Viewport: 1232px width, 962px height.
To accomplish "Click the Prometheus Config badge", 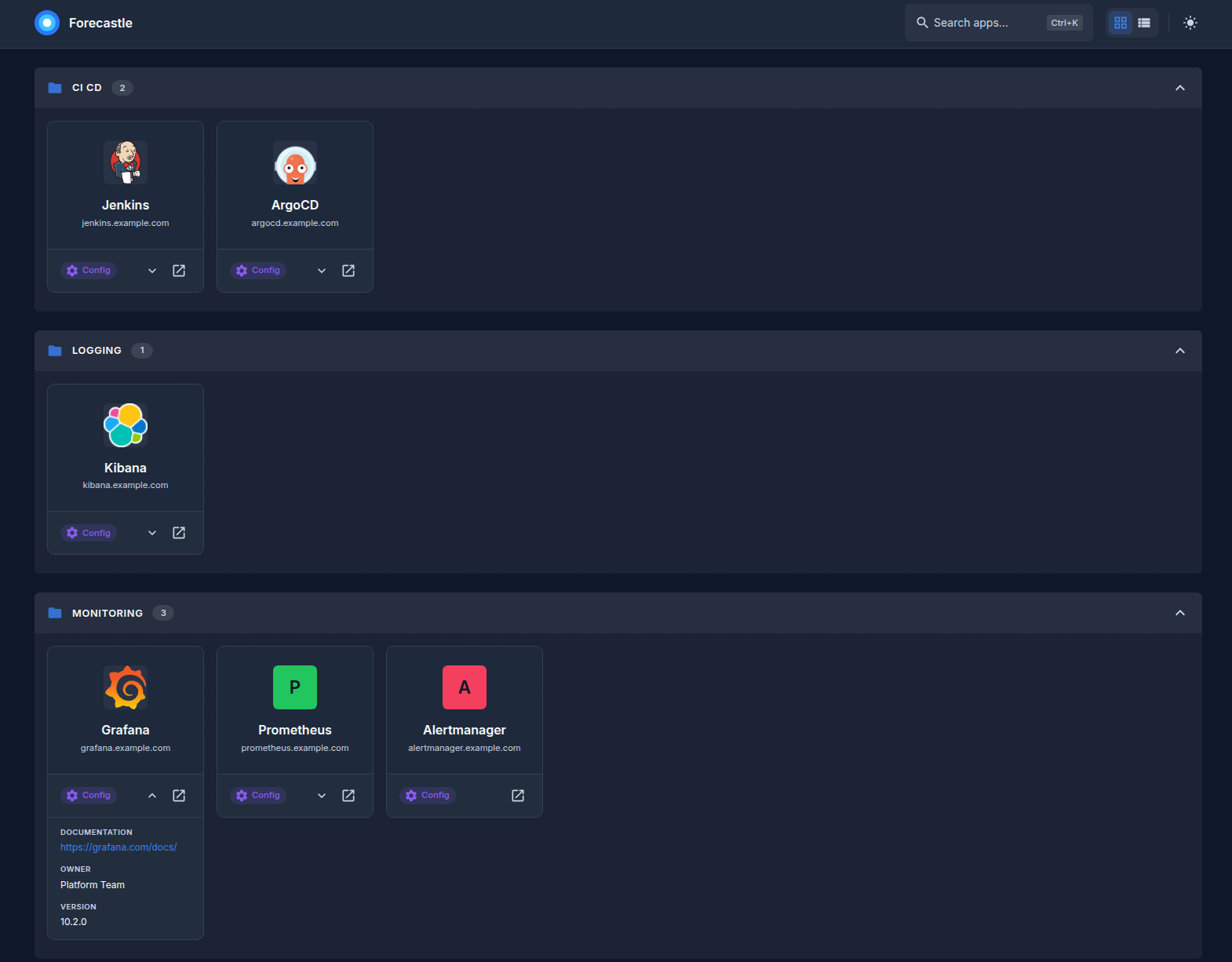I will point(258,796).
